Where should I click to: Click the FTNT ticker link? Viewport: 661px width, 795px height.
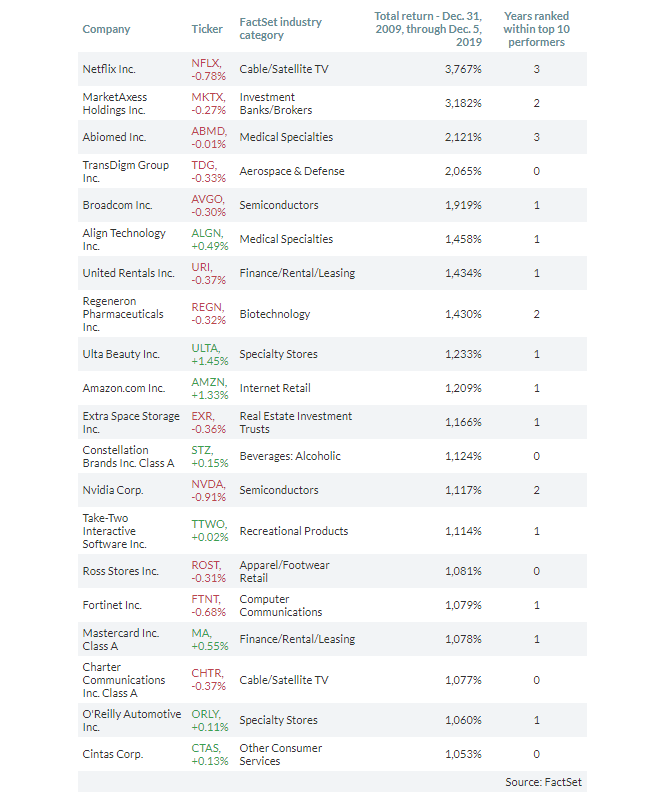point(206,599)
